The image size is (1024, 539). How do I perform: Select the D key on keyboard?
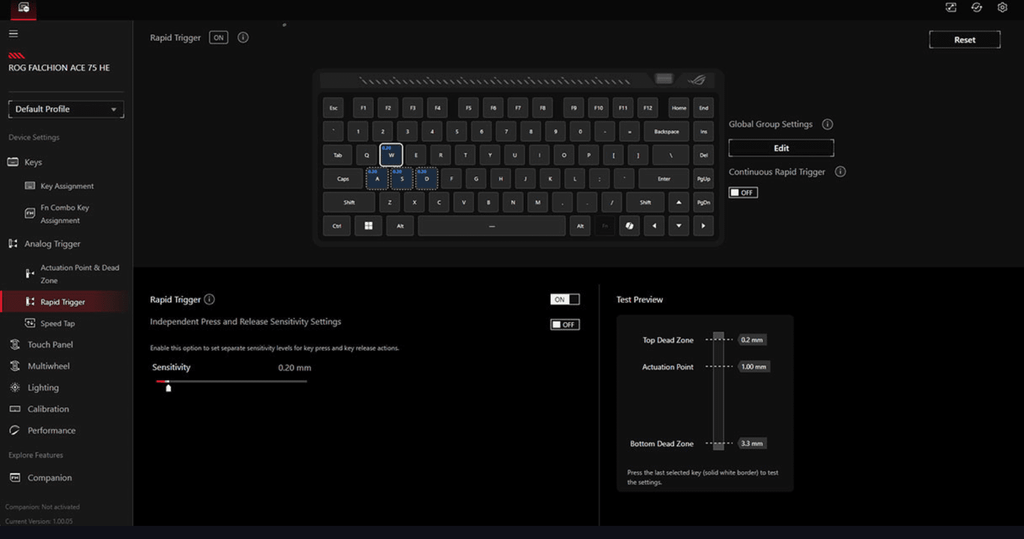coord(426,178)
